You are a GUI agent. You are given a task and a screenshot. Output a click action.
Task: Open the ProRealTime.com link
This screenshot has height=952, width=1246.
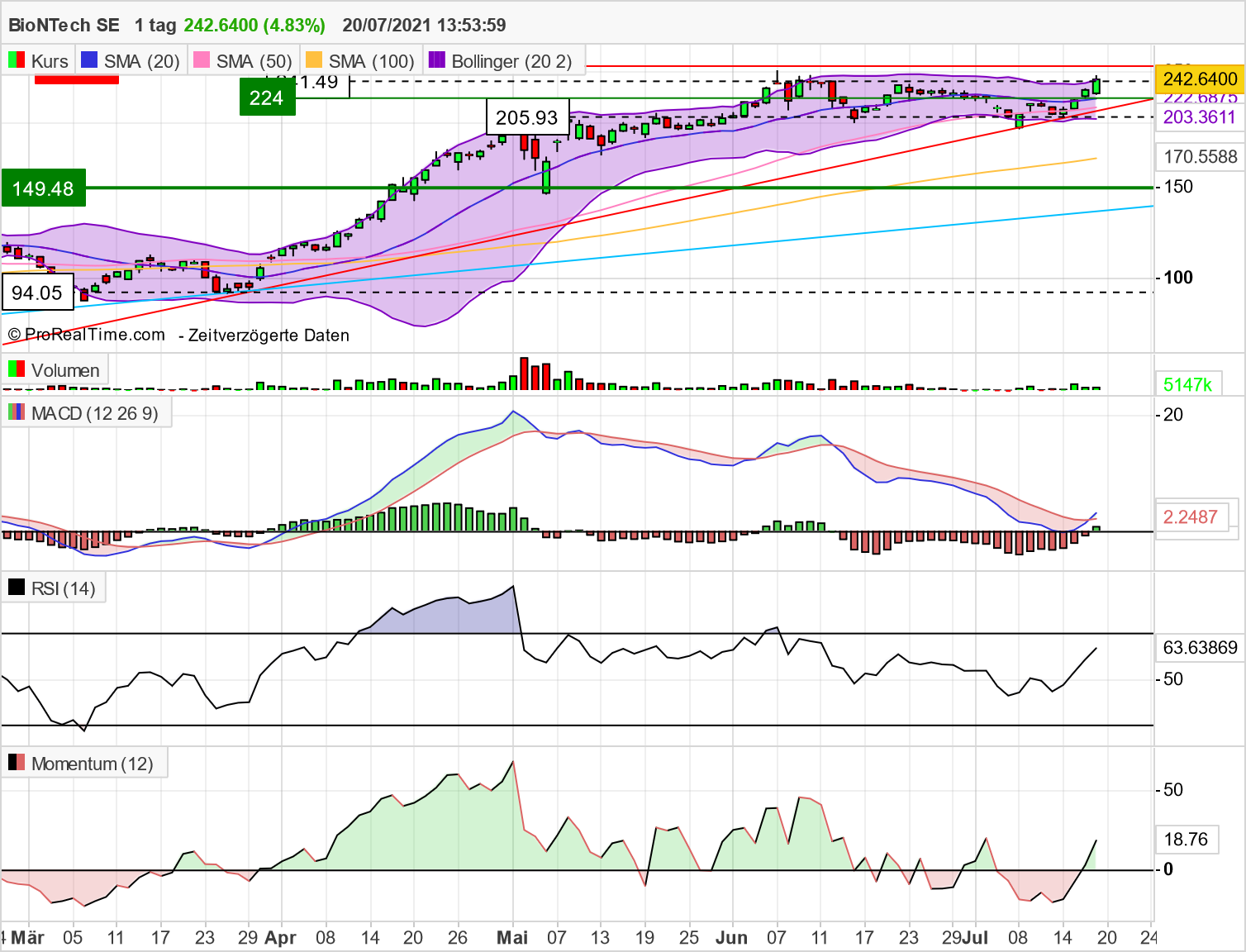(93, 335)
